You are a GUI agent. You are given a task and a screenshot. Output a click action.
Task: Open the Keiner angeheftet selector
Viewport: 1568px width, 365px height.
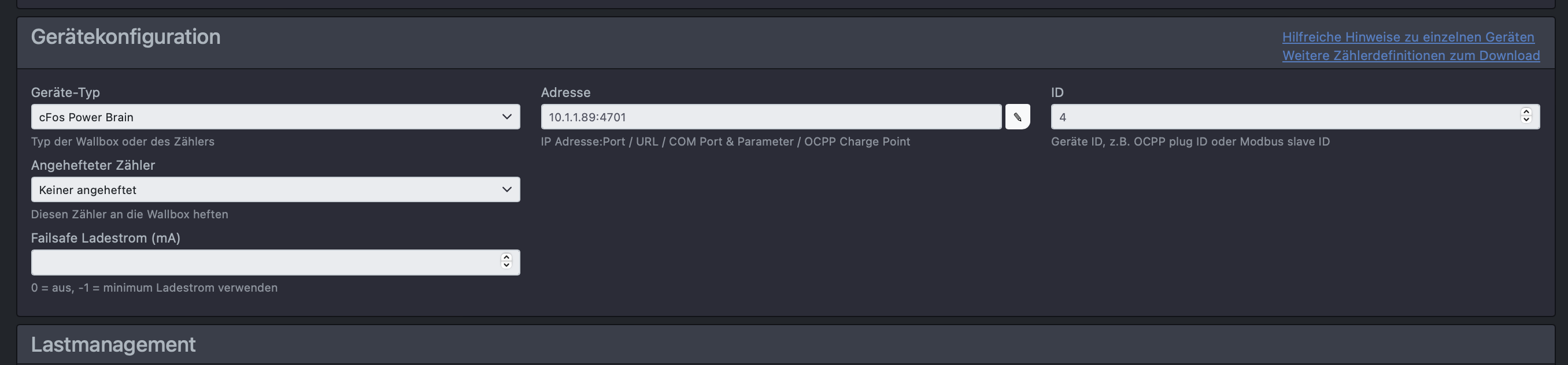(x=275, y=190)
